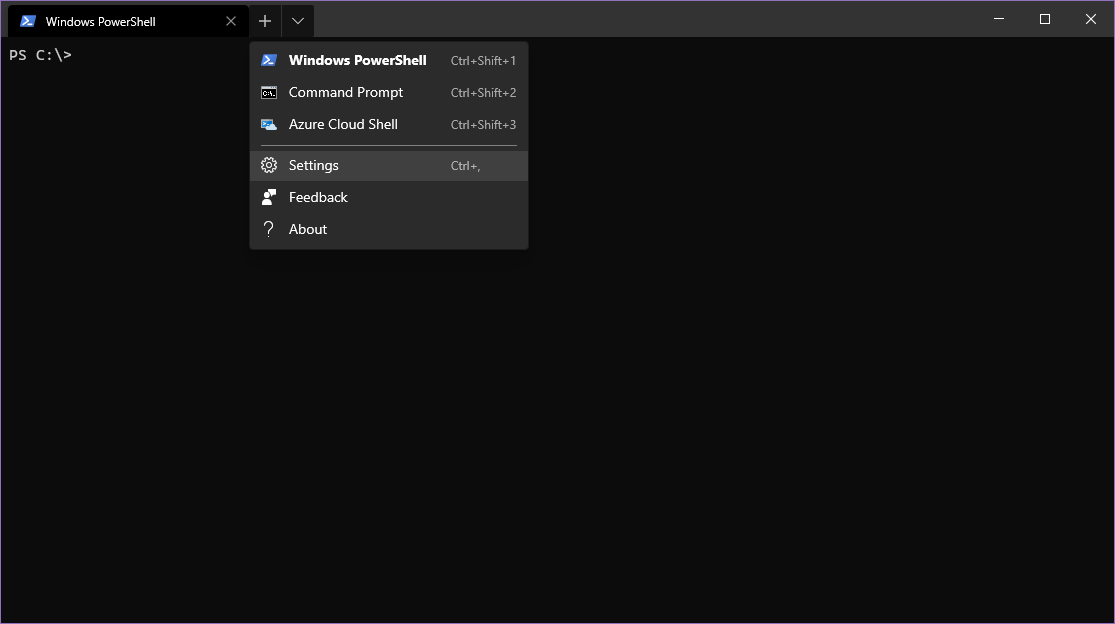Click the About question mark icon
The width and height of the screenshot is (1115, 624).
pos(268,229)
